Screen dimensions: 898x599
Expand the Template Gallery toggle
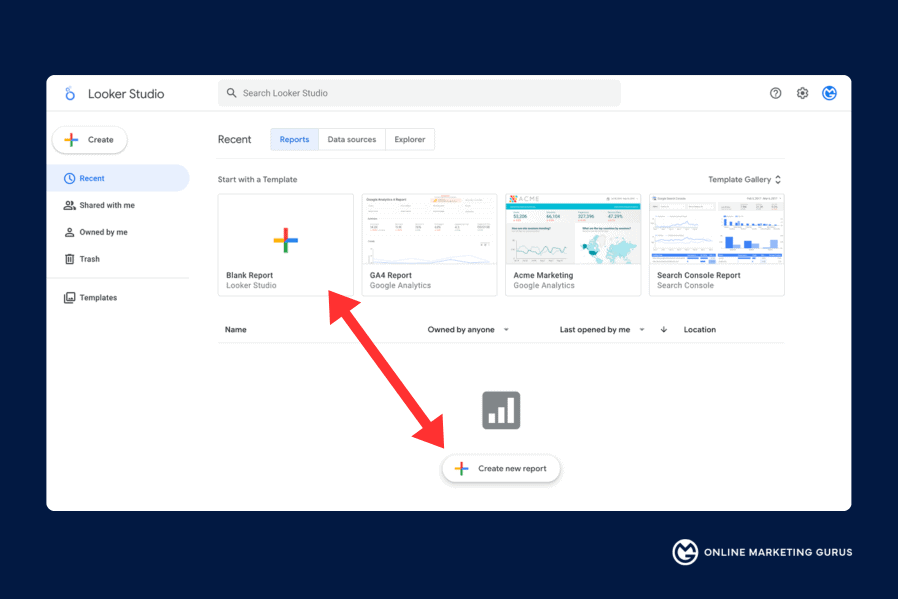pyautogui.click(x=745, y=179)
